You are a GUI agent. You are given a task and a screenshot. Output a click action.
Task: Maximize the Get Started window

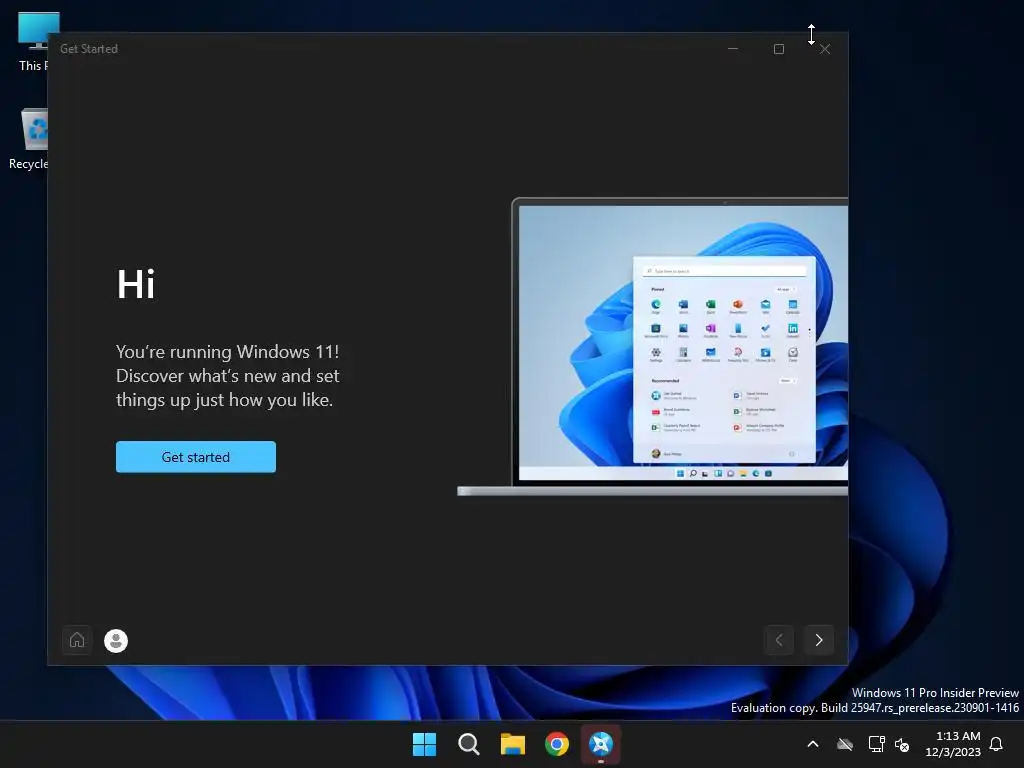(x=778, y=49)
